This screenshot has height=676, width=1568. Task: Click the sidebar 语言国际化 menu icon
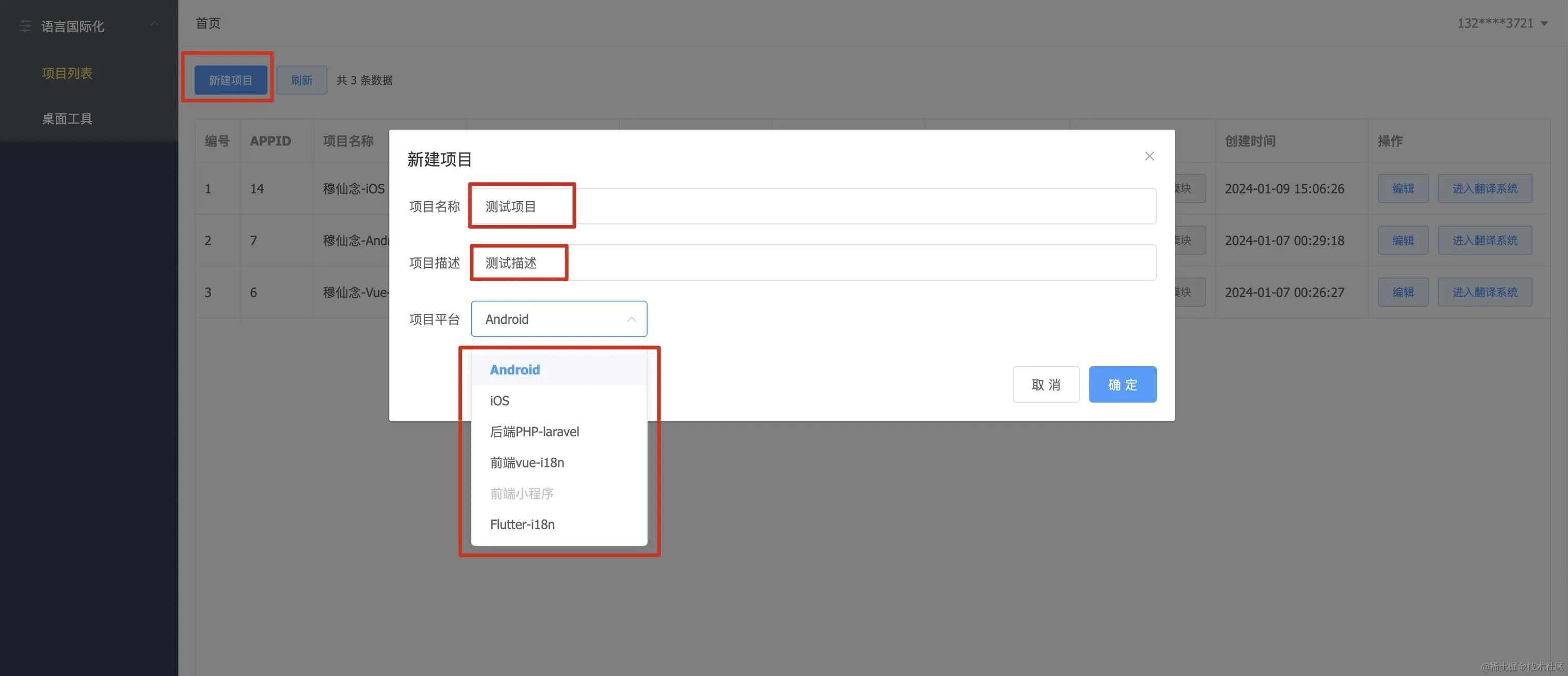pyautogui.click(x=25, y=26)
